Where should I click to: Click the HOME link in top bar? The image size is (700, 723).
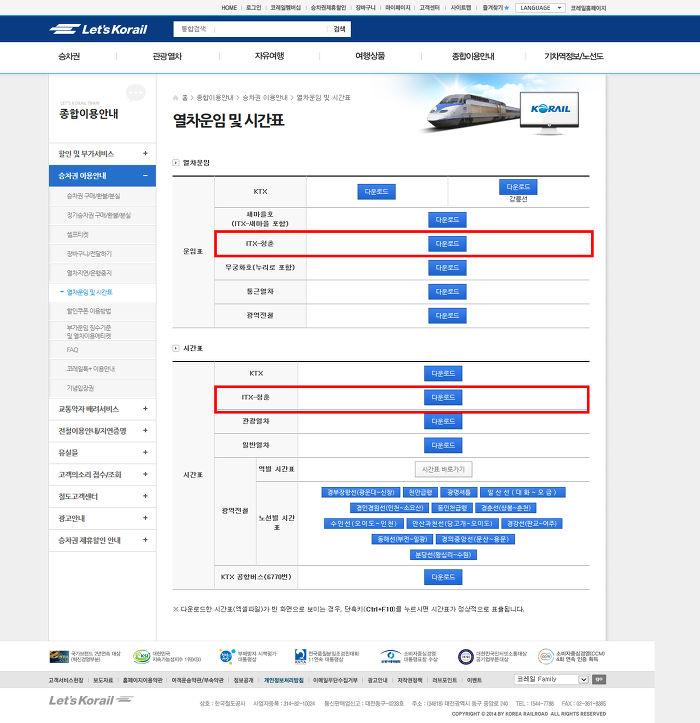click(x=229, y=8)
